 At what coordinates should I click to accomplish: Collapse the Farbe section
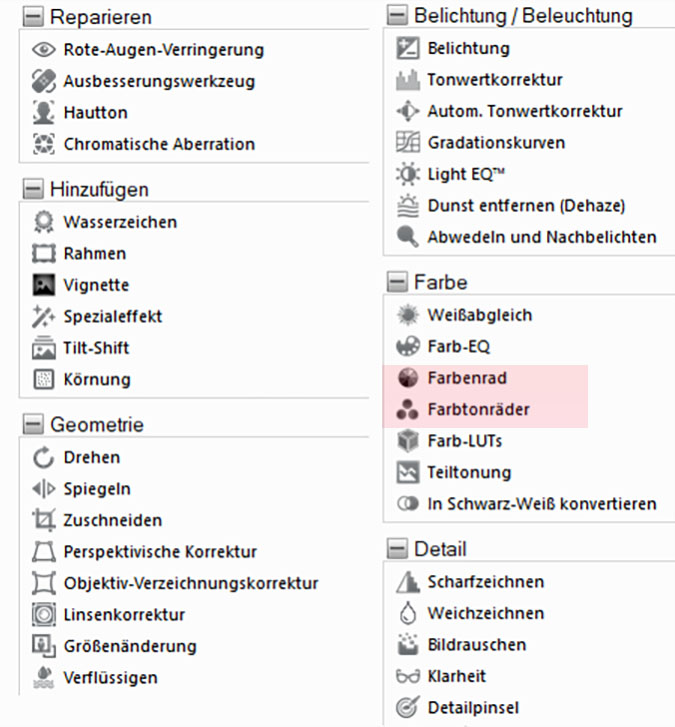(x=398, y=283)
